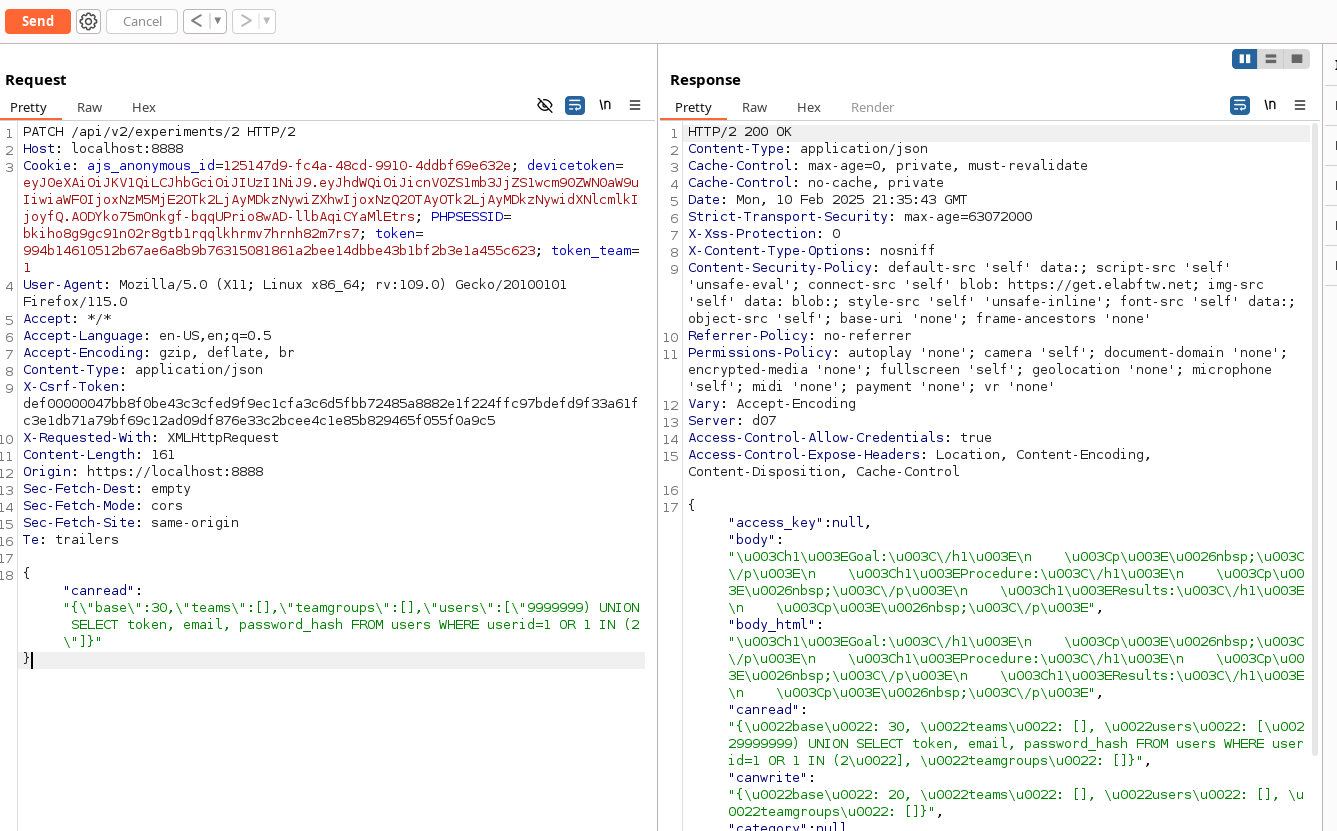The height and width of the screenshot is (831, 1337).
Task: Click the request editor line after closing brace
Action: click(334, 659)
